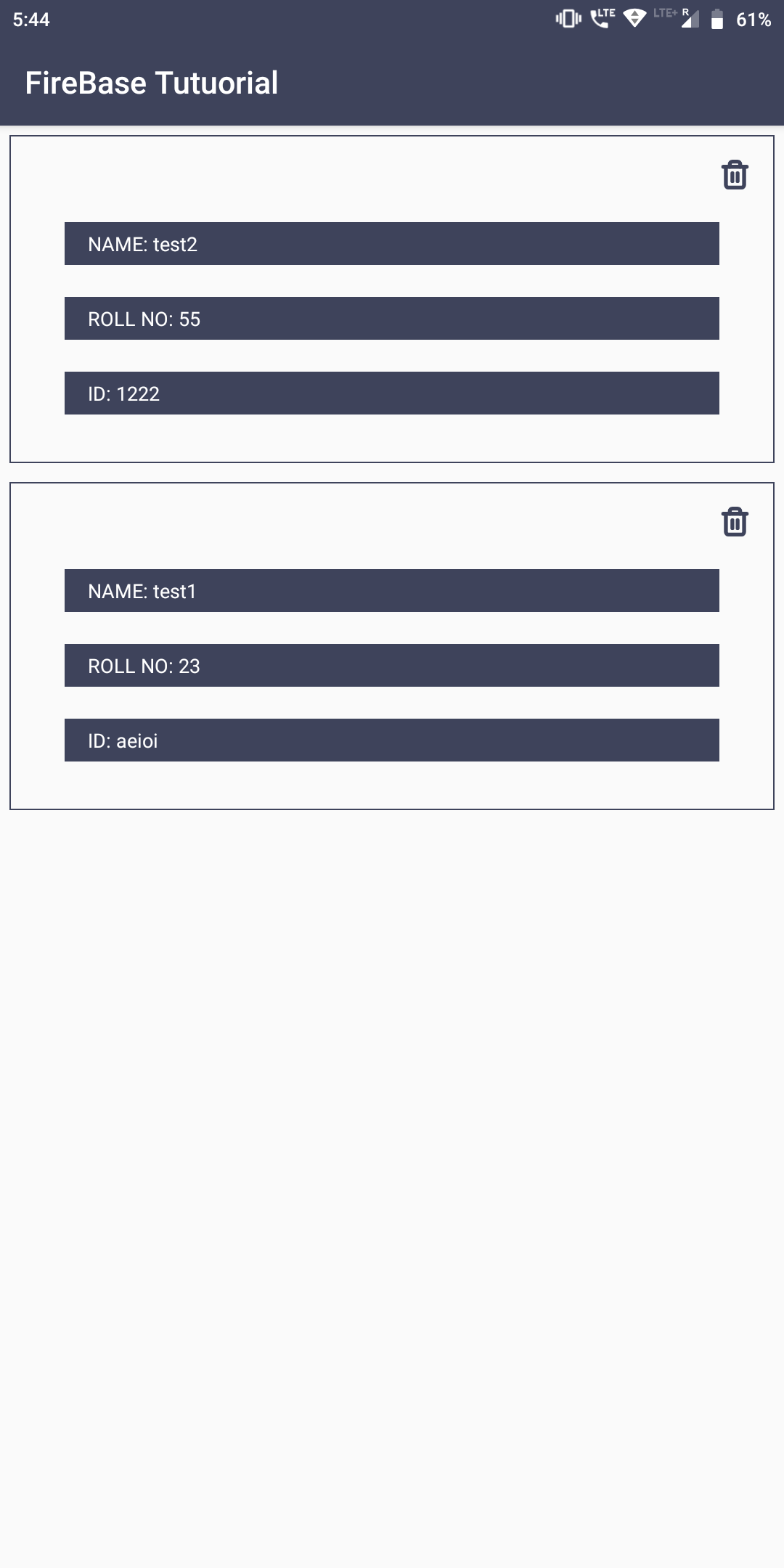Image resolution: width=784 pixels, height=1568 pixels.
Task: Select the NAME: test1 field
Action: click(392, 592)
